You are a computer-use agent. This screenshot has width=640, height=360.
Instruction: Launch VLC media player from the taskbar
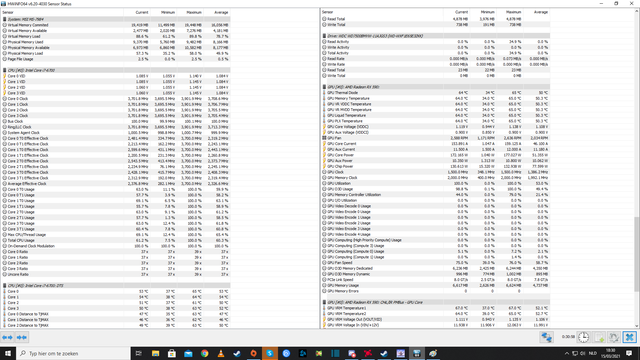(x=221, y=353)
